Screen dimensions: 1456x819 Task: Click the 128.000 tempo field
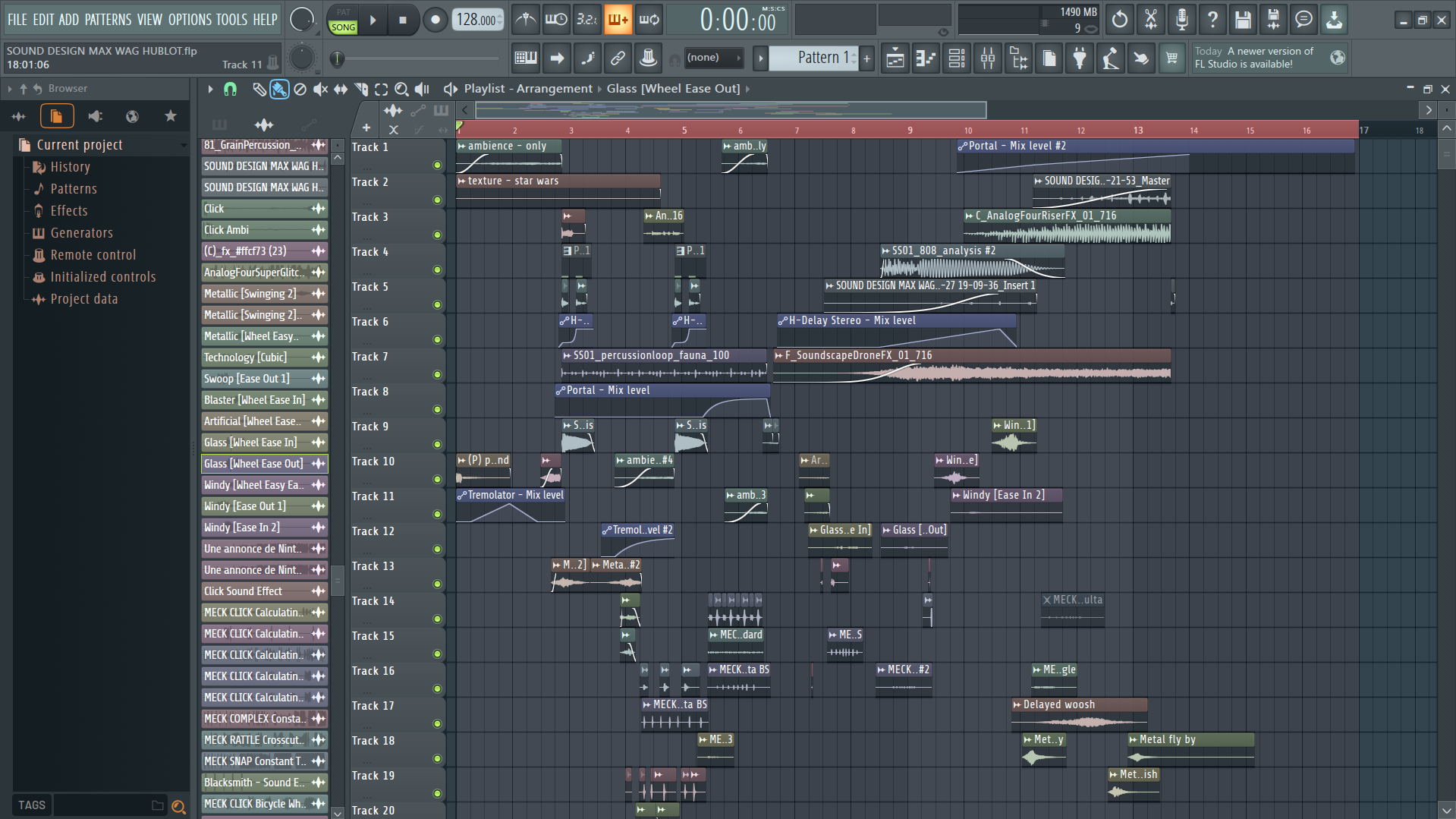click(478, 20)
